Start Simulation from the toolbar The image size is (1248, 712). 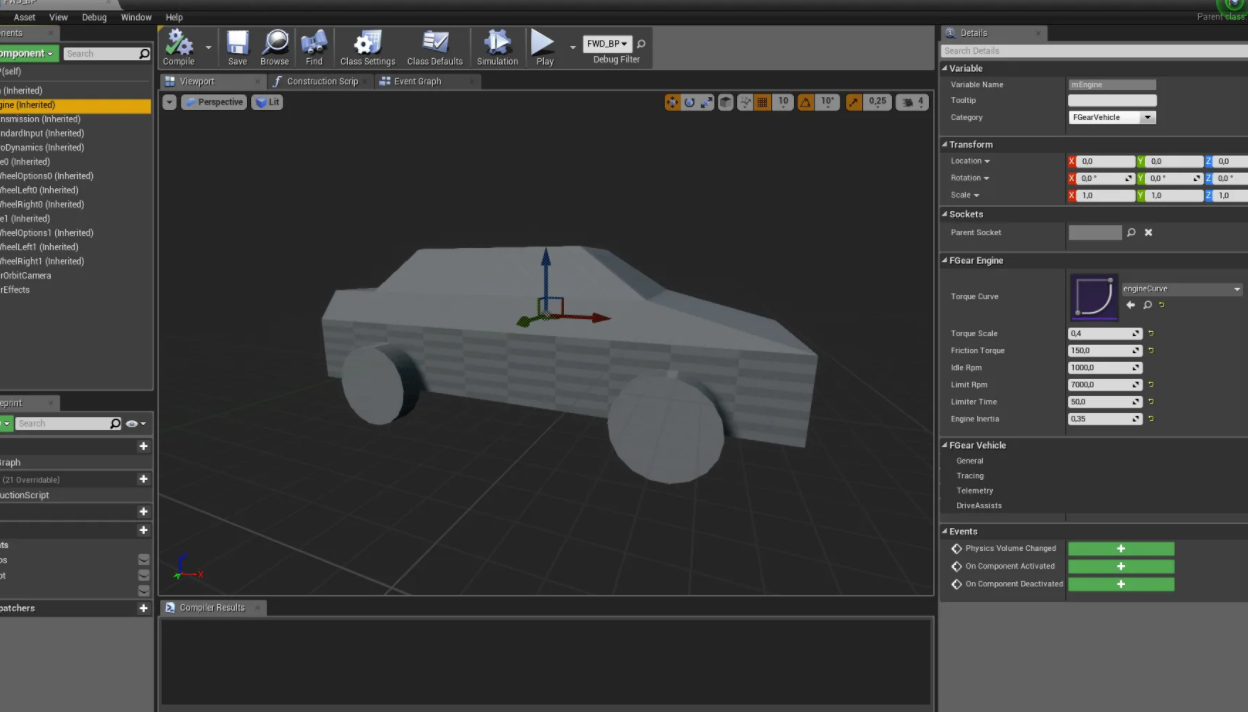tap(497, 48)
